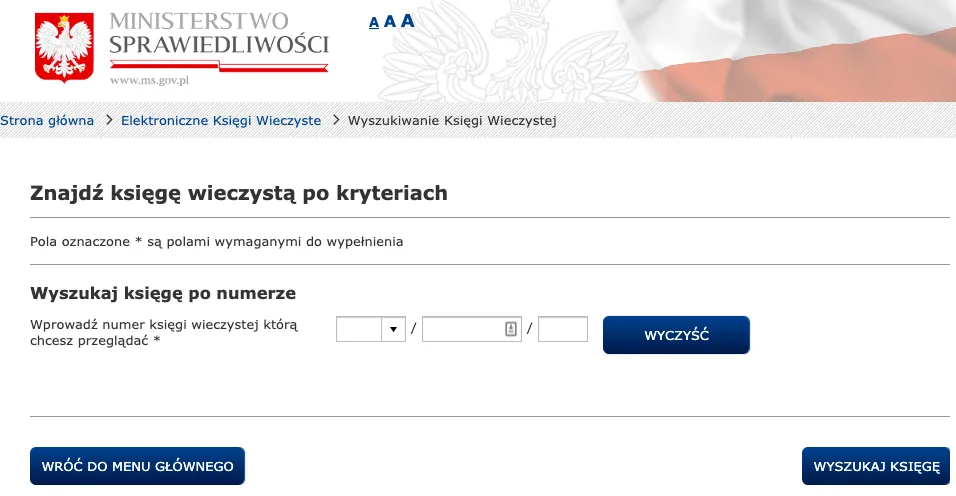Click the www.ms.gov.pl address text

[149, 80]
